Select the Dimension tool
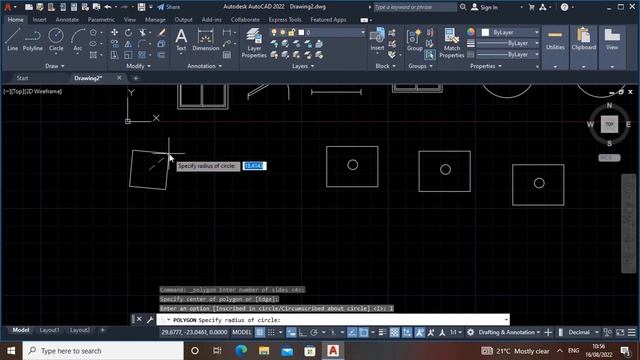The width and height of the screenshot is (640, 360). pos(206,40)
